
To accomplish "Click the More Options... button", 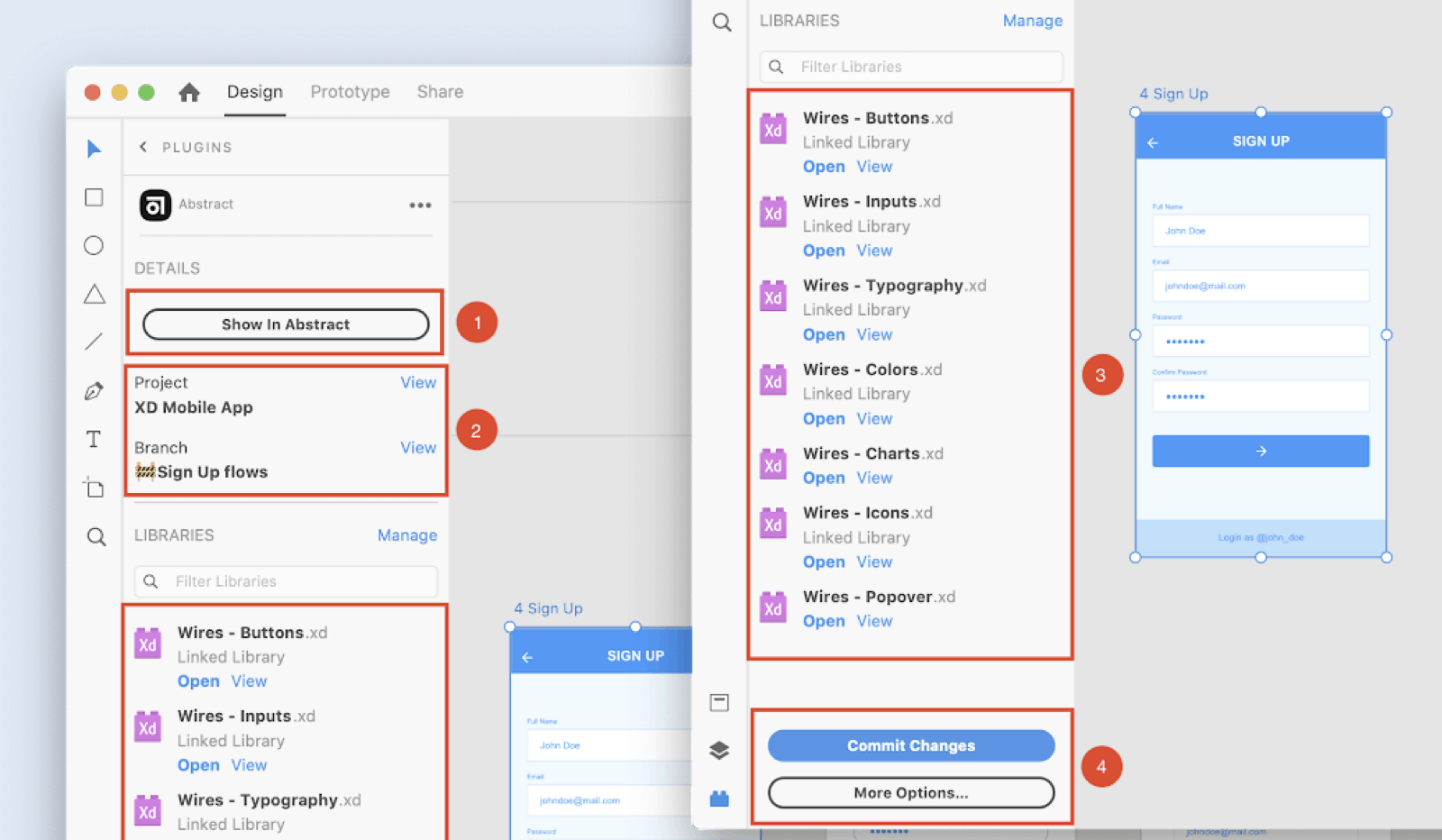I will coord(911,793).
